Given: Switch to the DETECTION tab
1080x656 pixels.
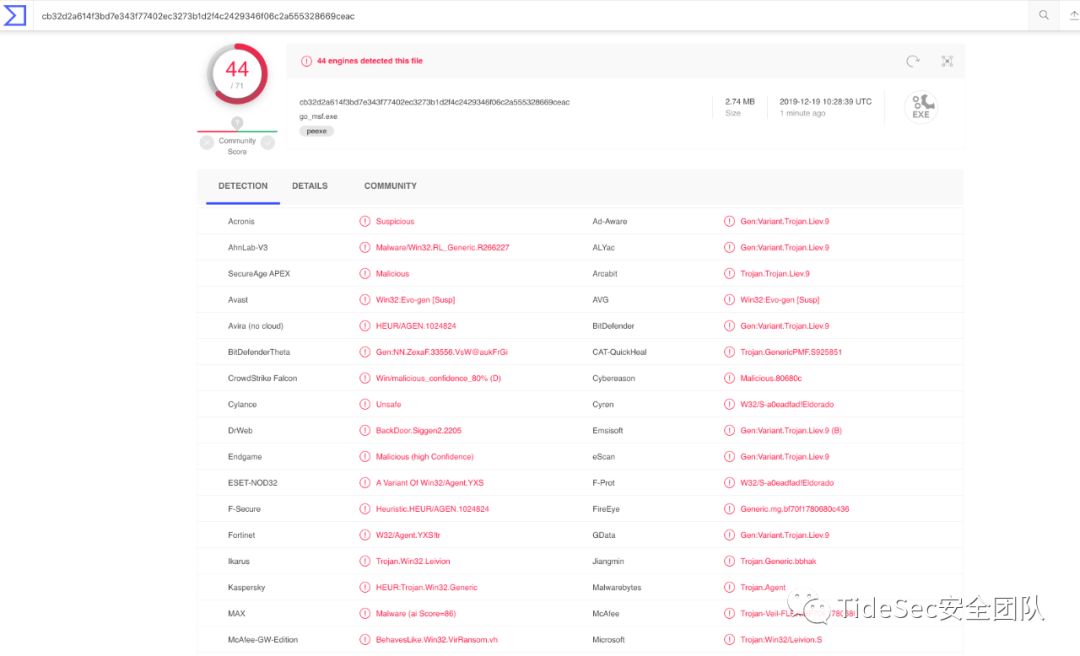Looking at the screenshot, I should coord(242,186).
